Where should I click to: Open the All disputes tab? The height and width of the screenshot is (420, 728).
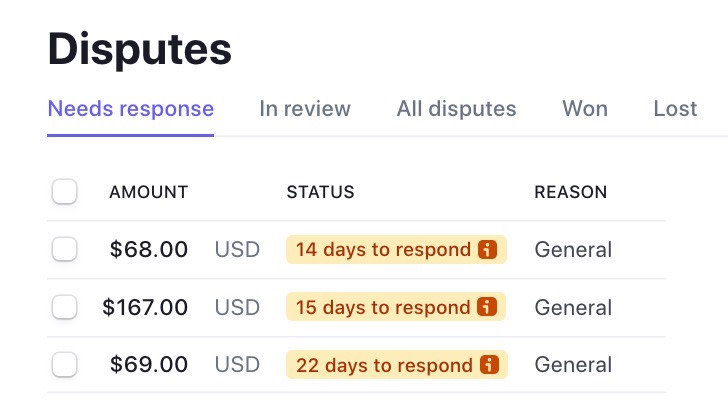[456, 109]
